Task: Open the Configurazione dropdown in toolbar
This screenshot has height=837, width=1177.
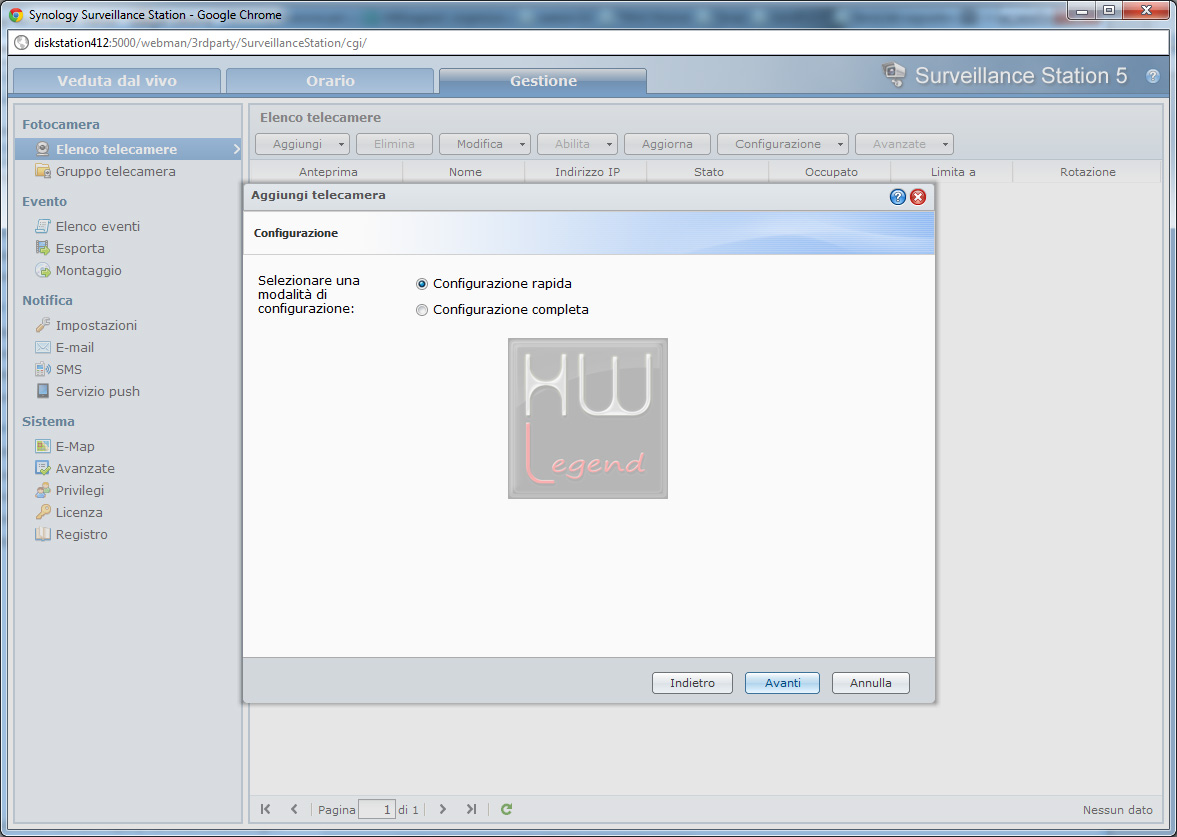Action: [783, 144]
